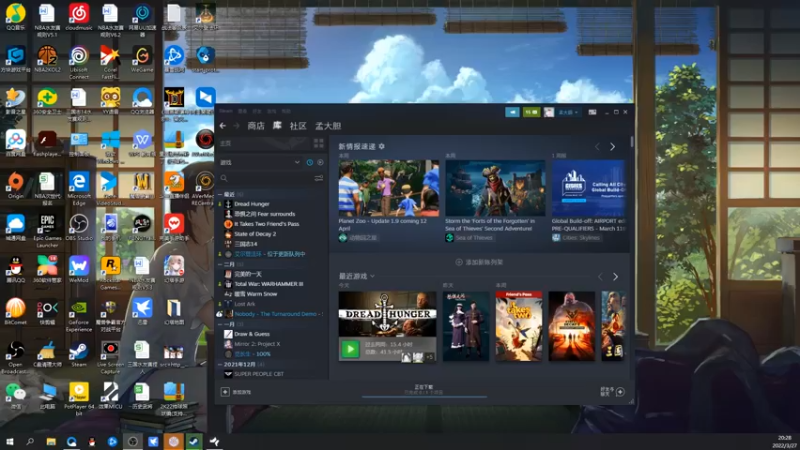Open the Dread Hunger banner thumbnail

387,314
